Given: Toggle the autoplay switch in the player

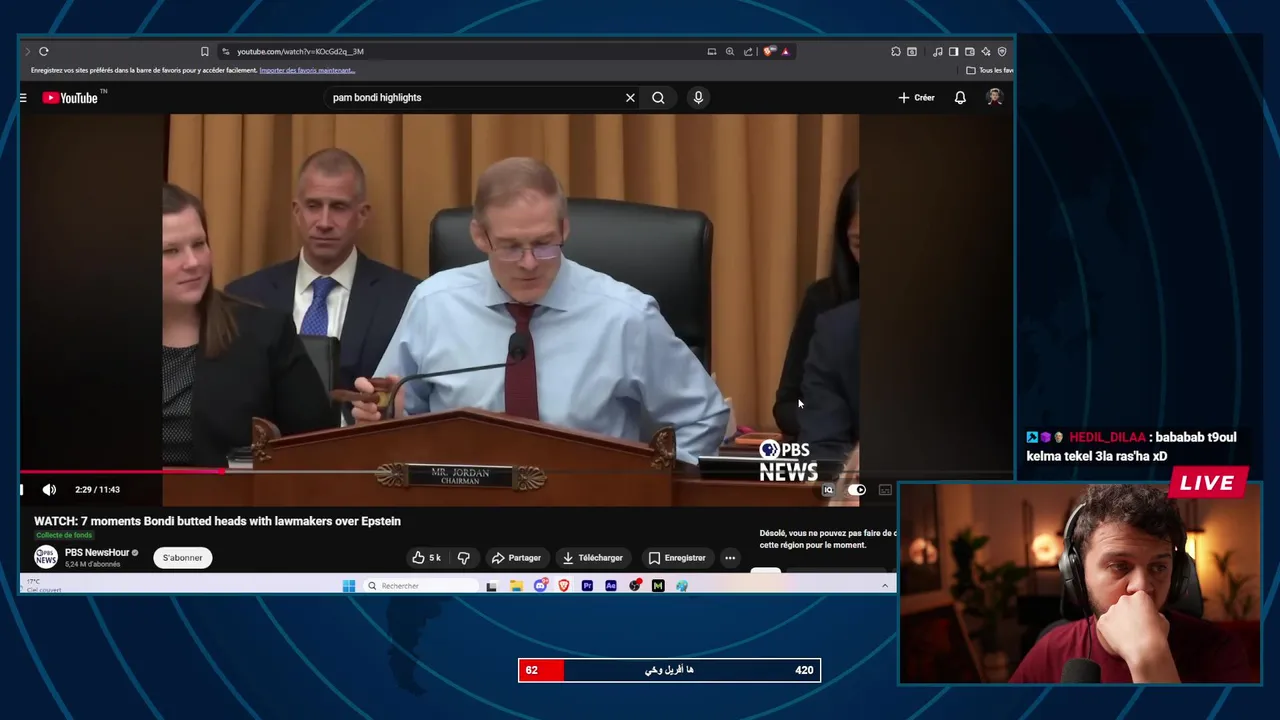Looking at the screenshot, I should coord(857,490).
